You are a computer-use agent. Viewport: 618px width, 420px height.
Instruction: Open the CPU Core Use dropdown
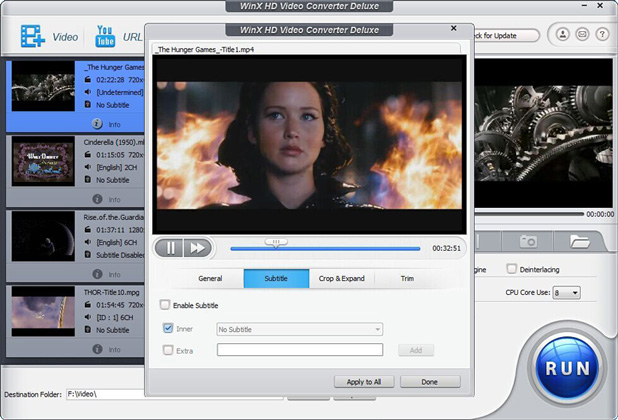566,293
